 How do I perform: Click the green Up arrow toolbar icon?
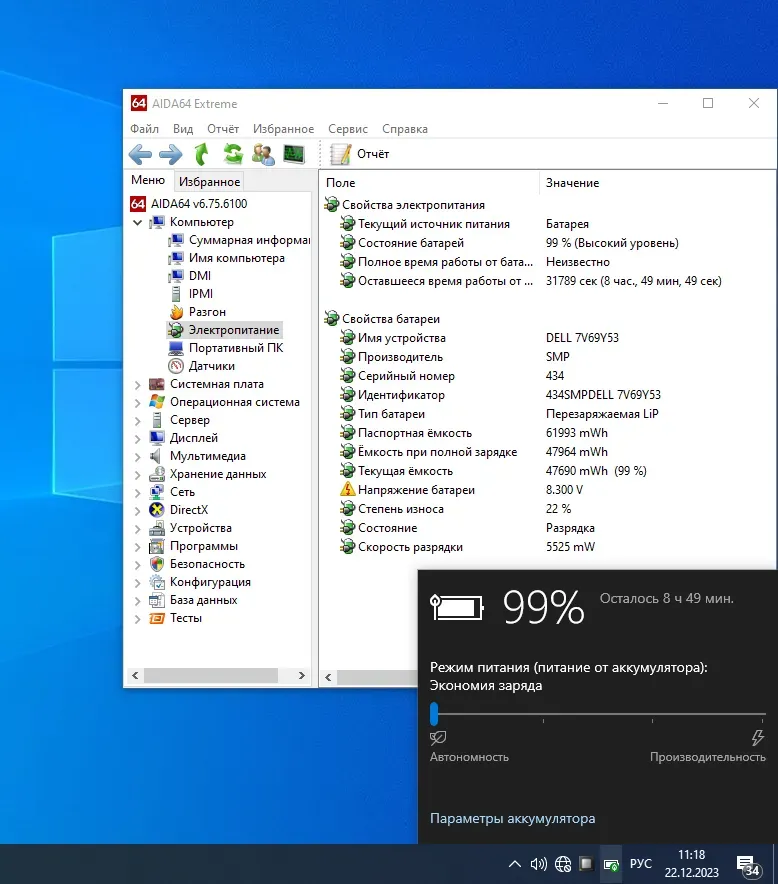pyautogui.click(x=202, y=154)
